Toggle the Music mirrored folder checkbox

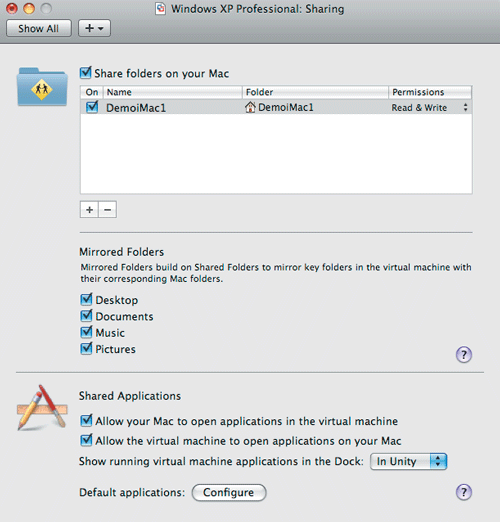coord(86,332)
